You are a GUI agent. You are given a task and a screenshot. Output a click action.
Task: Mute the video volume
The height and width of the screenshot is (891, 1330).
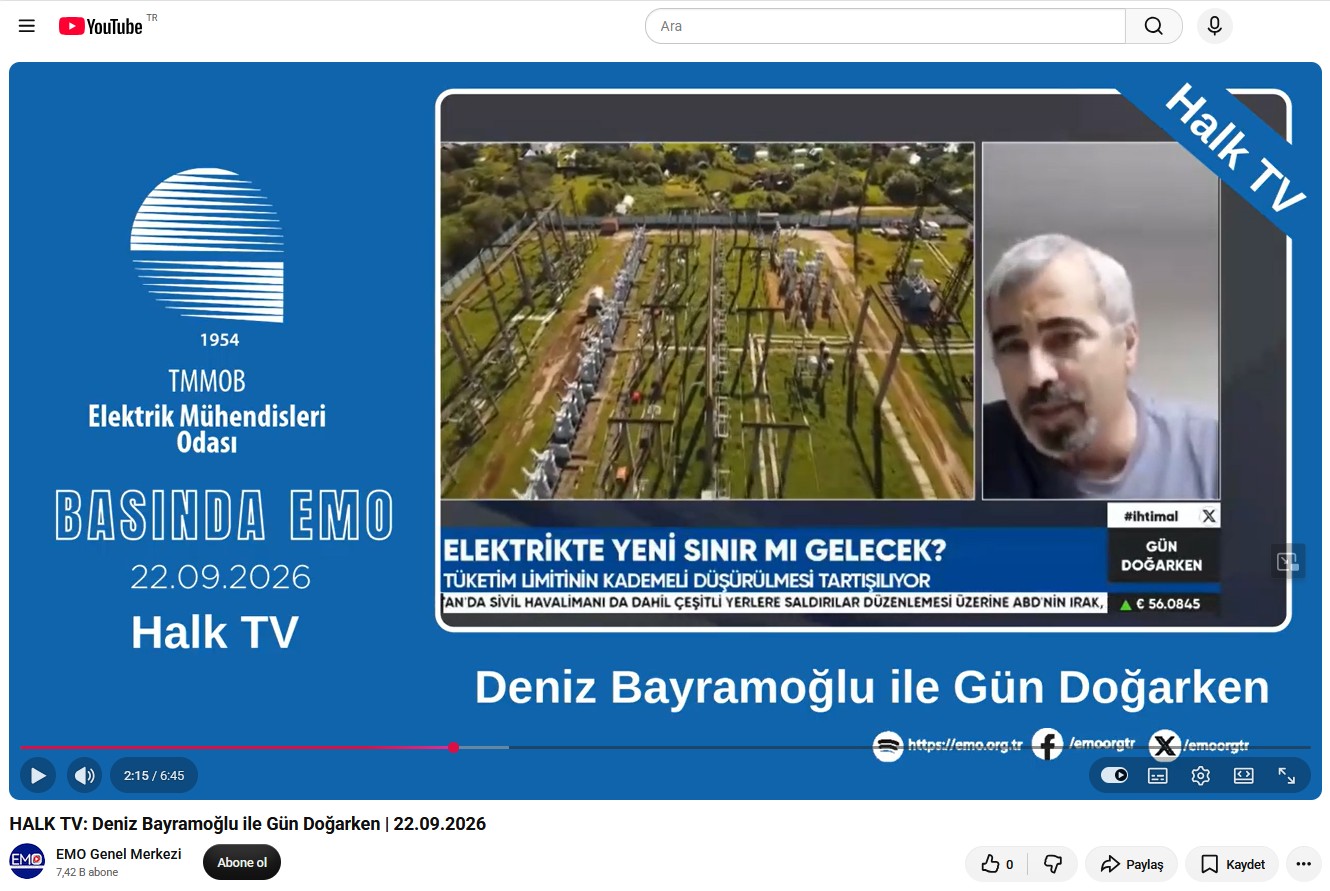pos(85,775)
